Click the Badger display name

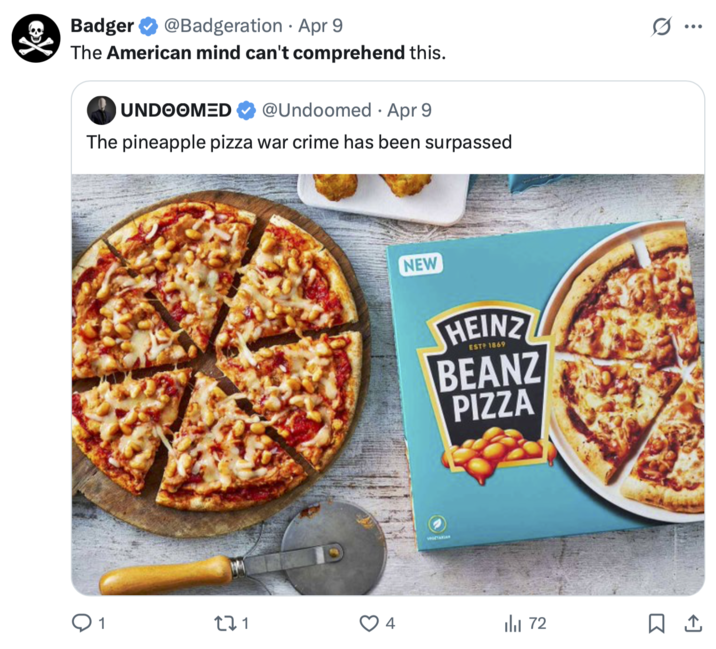102,26
